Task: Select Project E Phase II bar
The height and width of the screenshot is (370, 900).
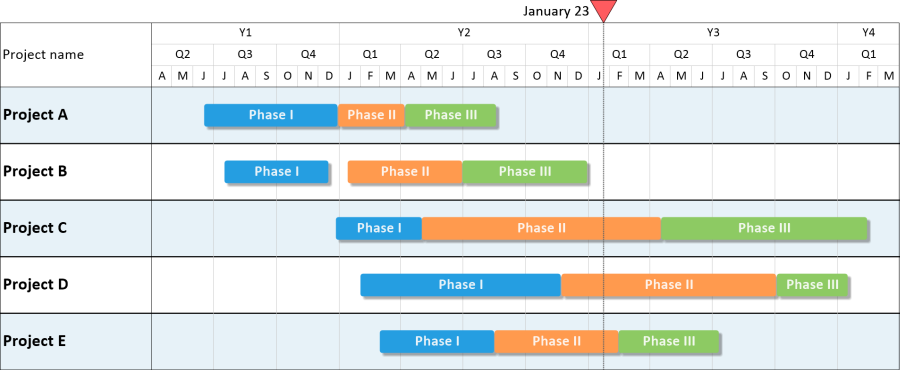Action: (556, 342)
